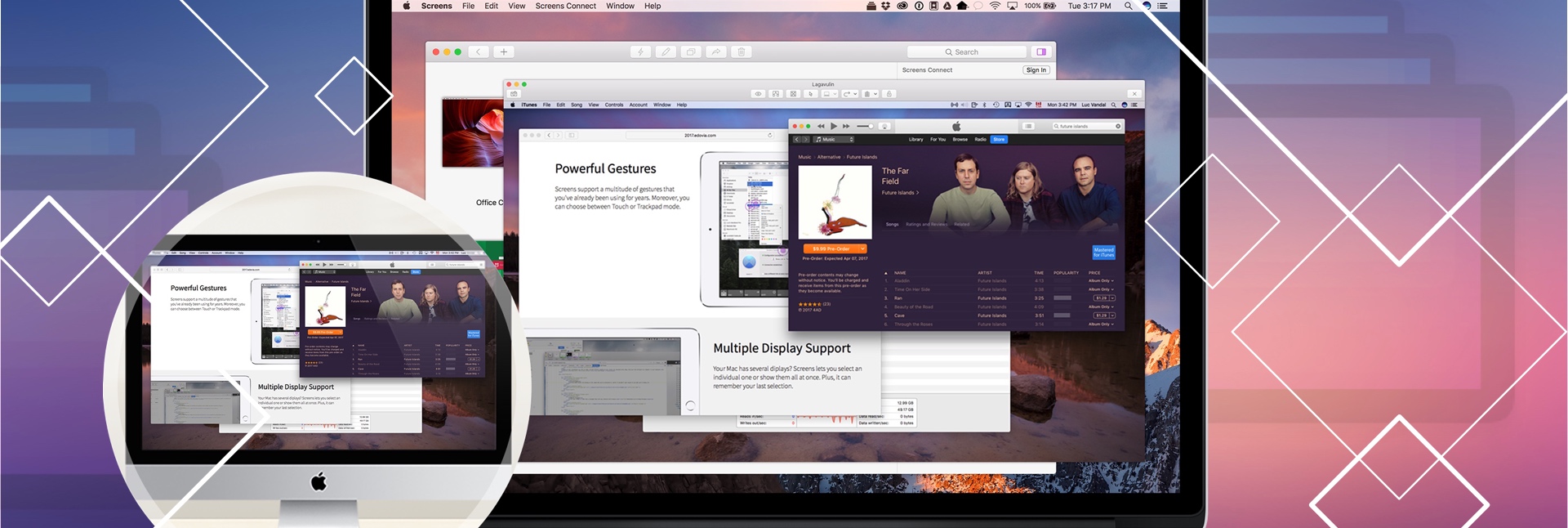Click the Wi-Fi icon in top menu bar
The height and width of the screenshot is (528, 1568).
pyautogui.click(x=995, y=6)
